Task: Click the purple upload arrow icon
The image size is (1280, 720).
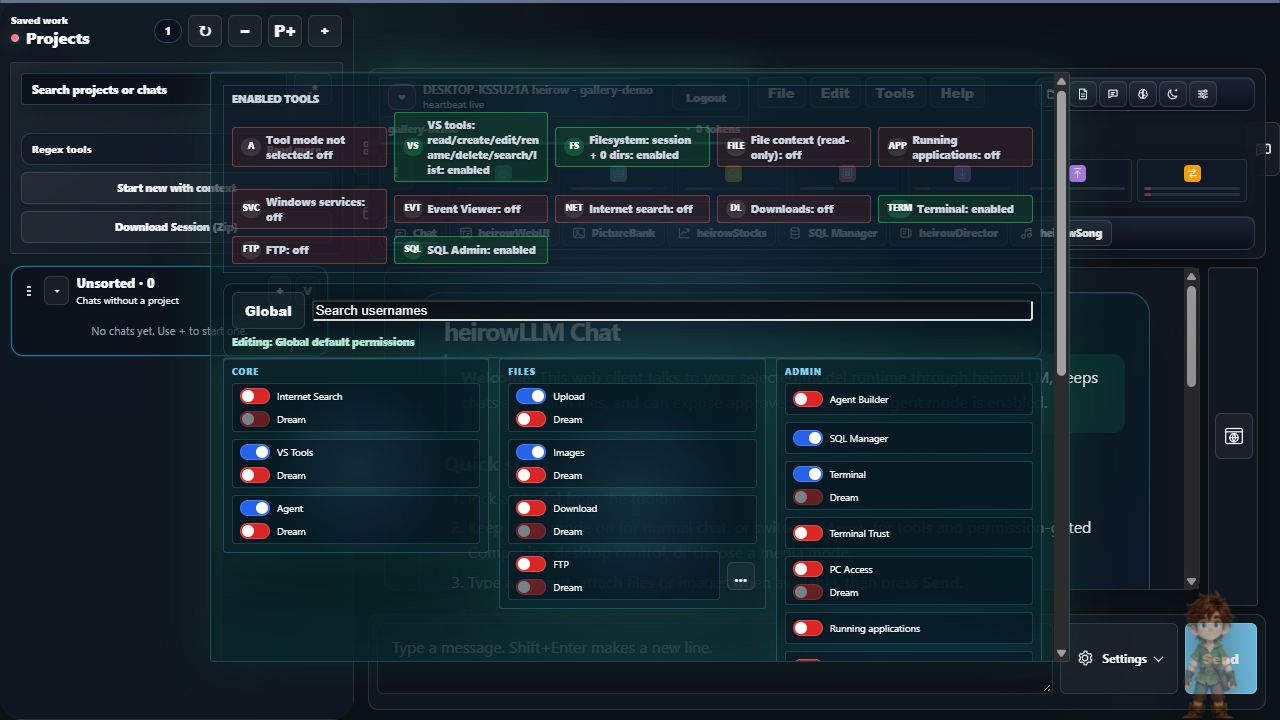Action: [1078, 173]
